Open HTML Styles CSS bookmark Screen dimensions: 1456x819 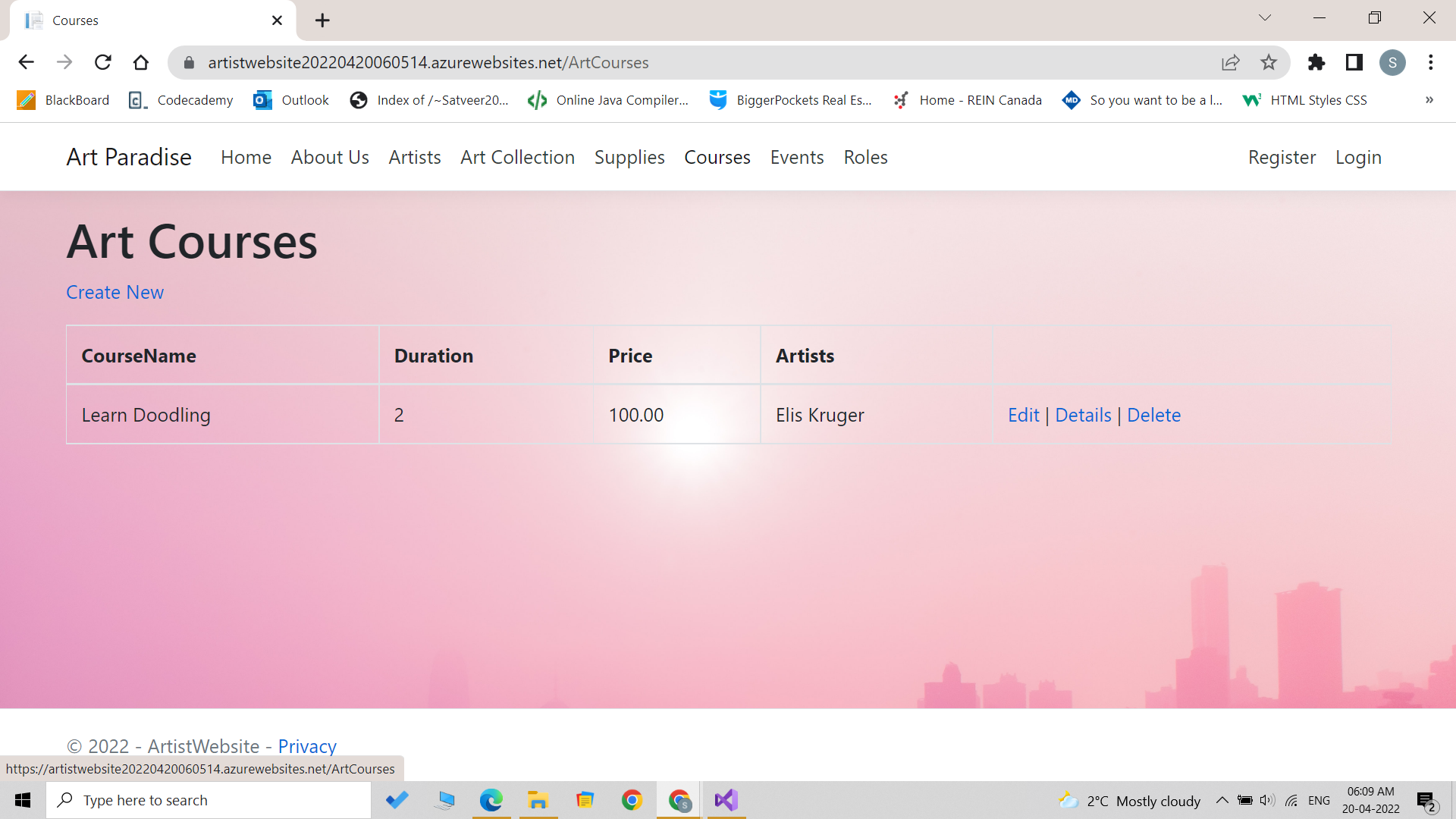click(x=1304, y=100)
